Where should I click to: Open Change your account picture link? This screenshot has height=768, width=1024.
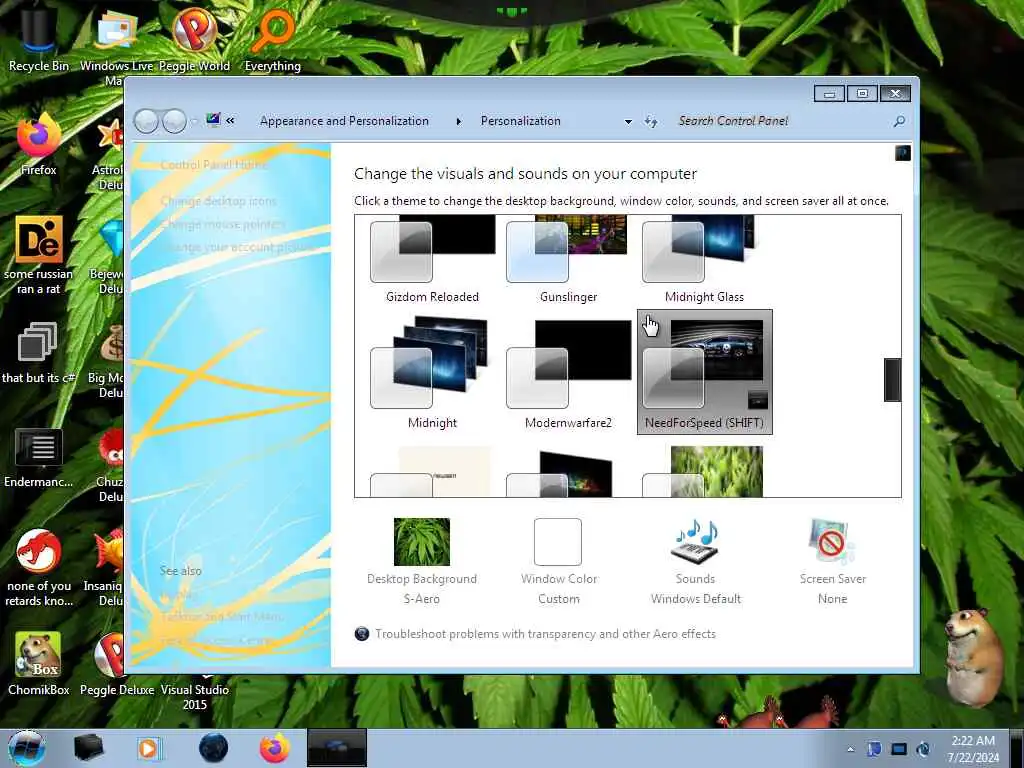pyautogui.click(x=238, y=247)
